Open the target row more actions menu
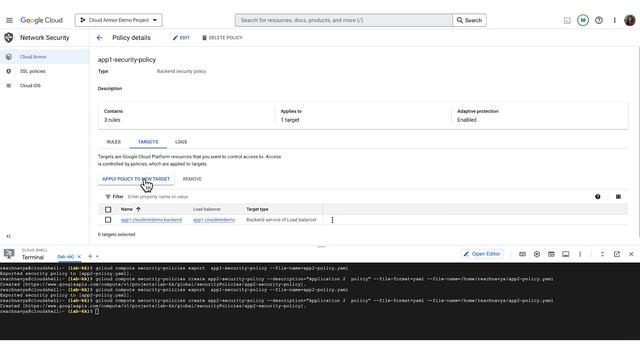Image resolution: width=640 pixels, height=360 pixels. pyautogui.click(x=332, y=220)
